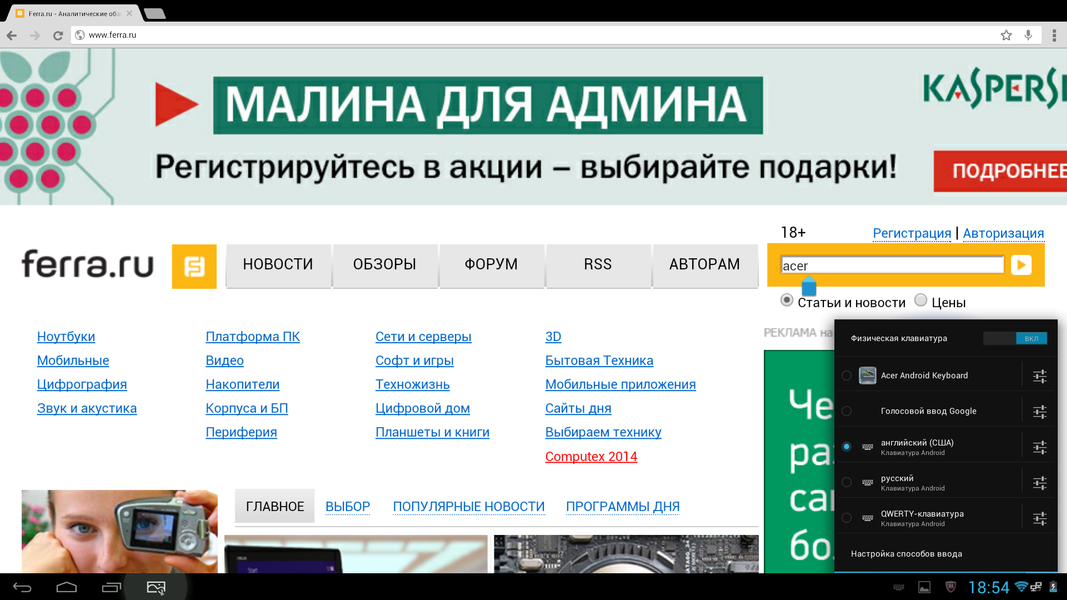This screenshot has width=1067, height=600.
Task: Switch to the ПОПУЛЯРНЫЕ НОВОСТИ tab
Action: (x=468, y=507)
